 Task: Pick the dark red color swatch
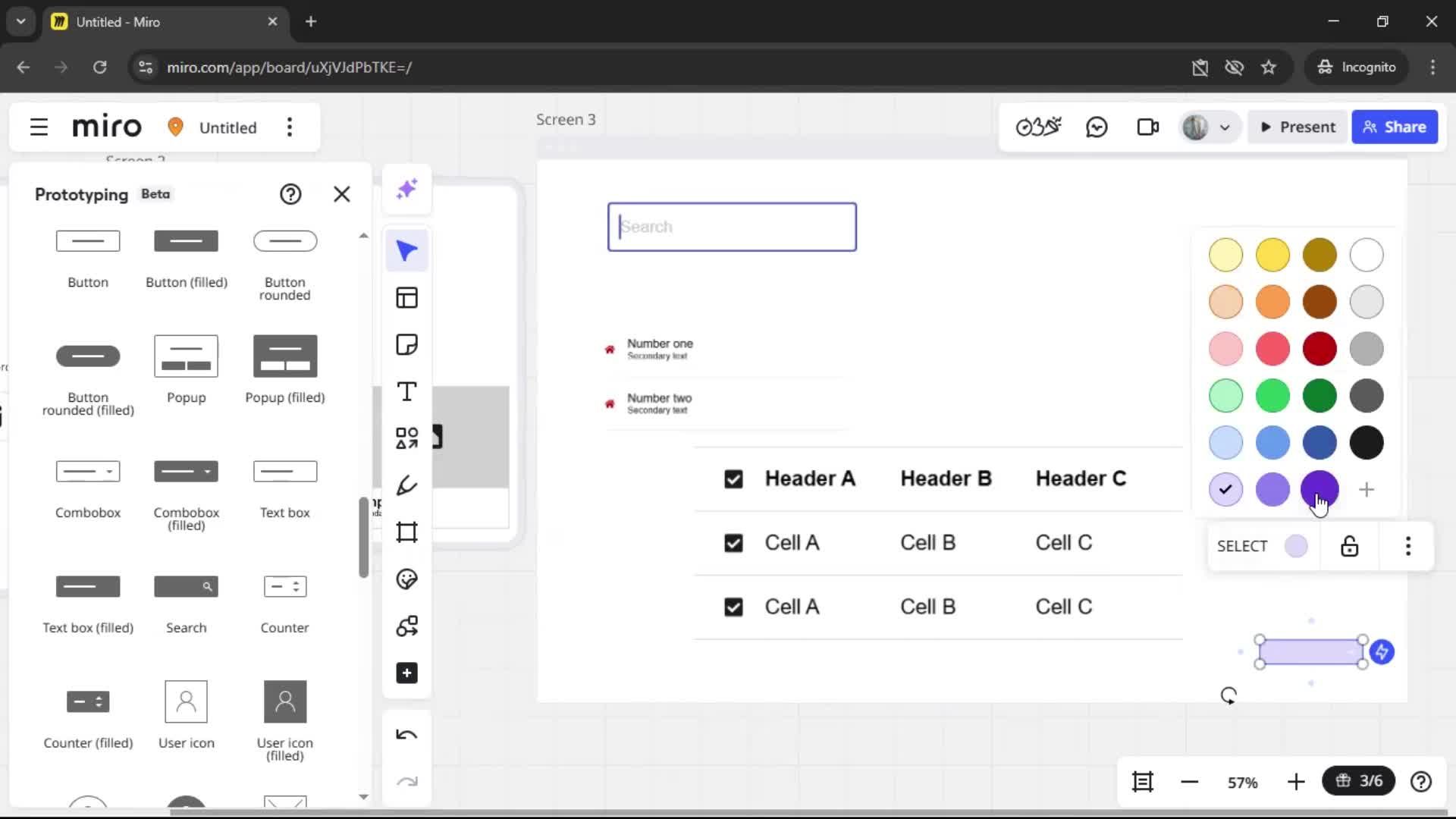point(1319,349)
